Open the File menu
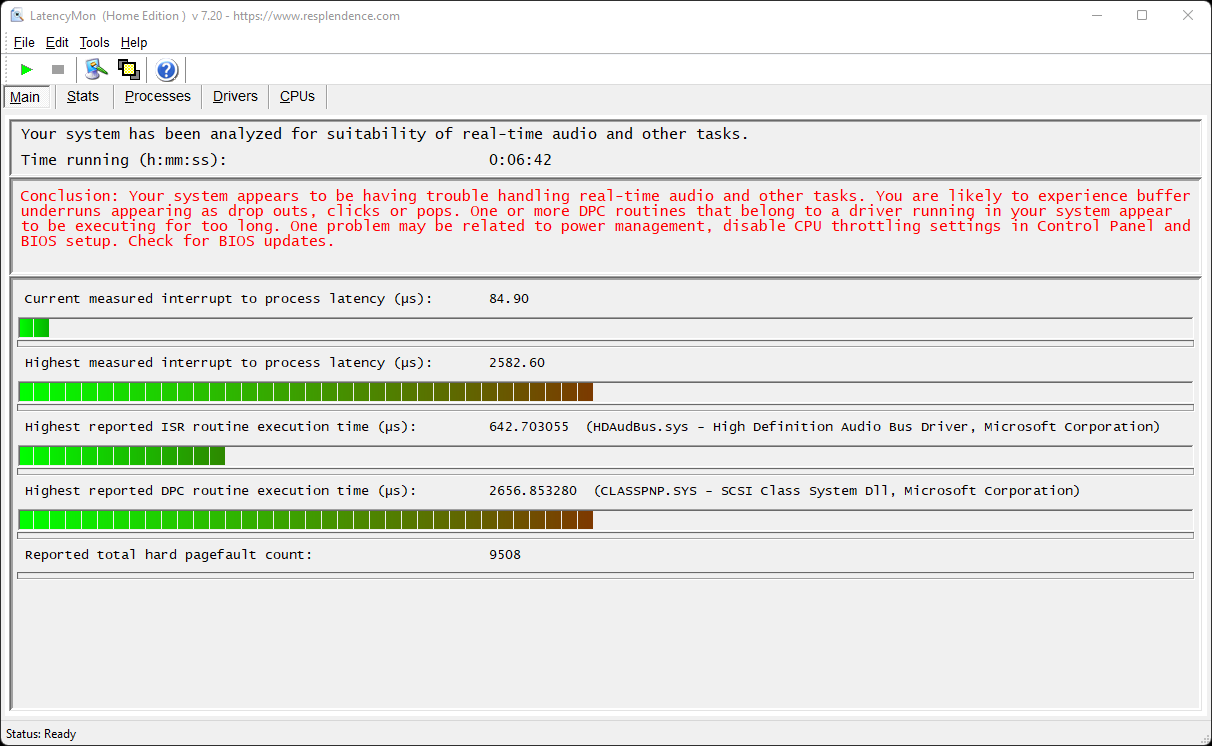Screen dimensions: 1212x746 click(x=24, y=42)
